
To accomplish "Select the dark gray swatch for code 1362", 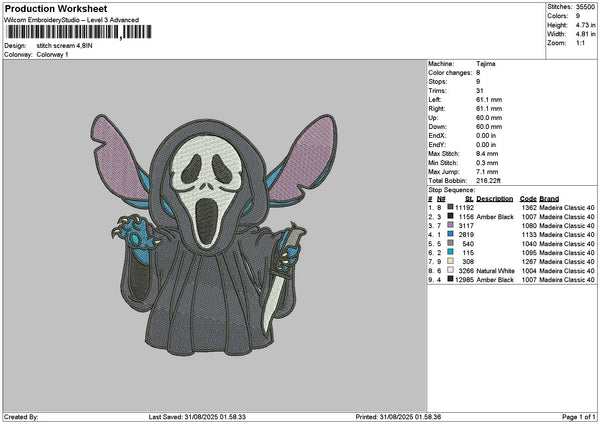I will pos(450,207).
